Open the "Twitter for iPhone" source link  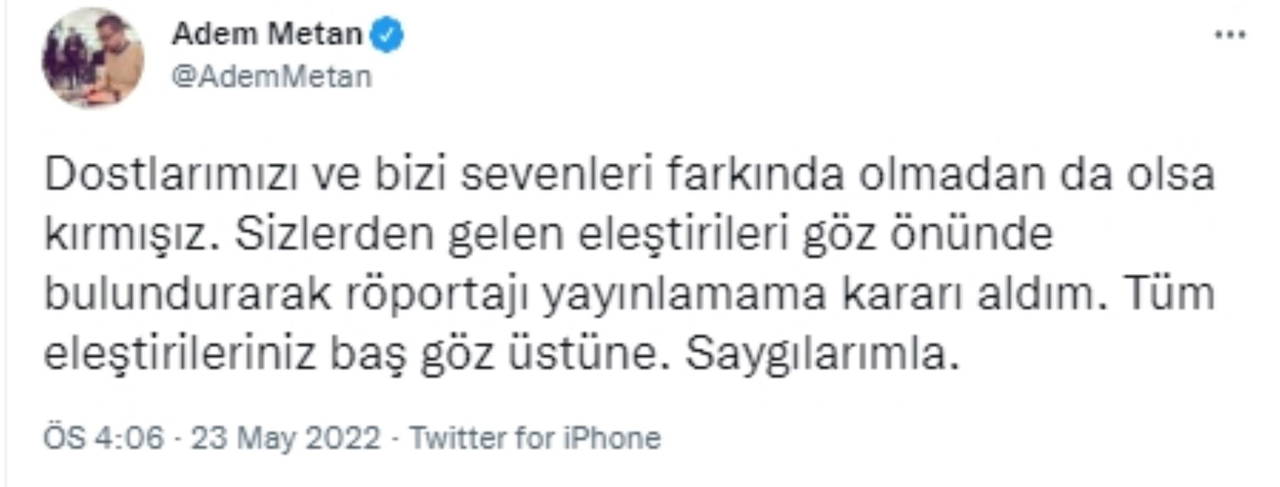(535, 438)
